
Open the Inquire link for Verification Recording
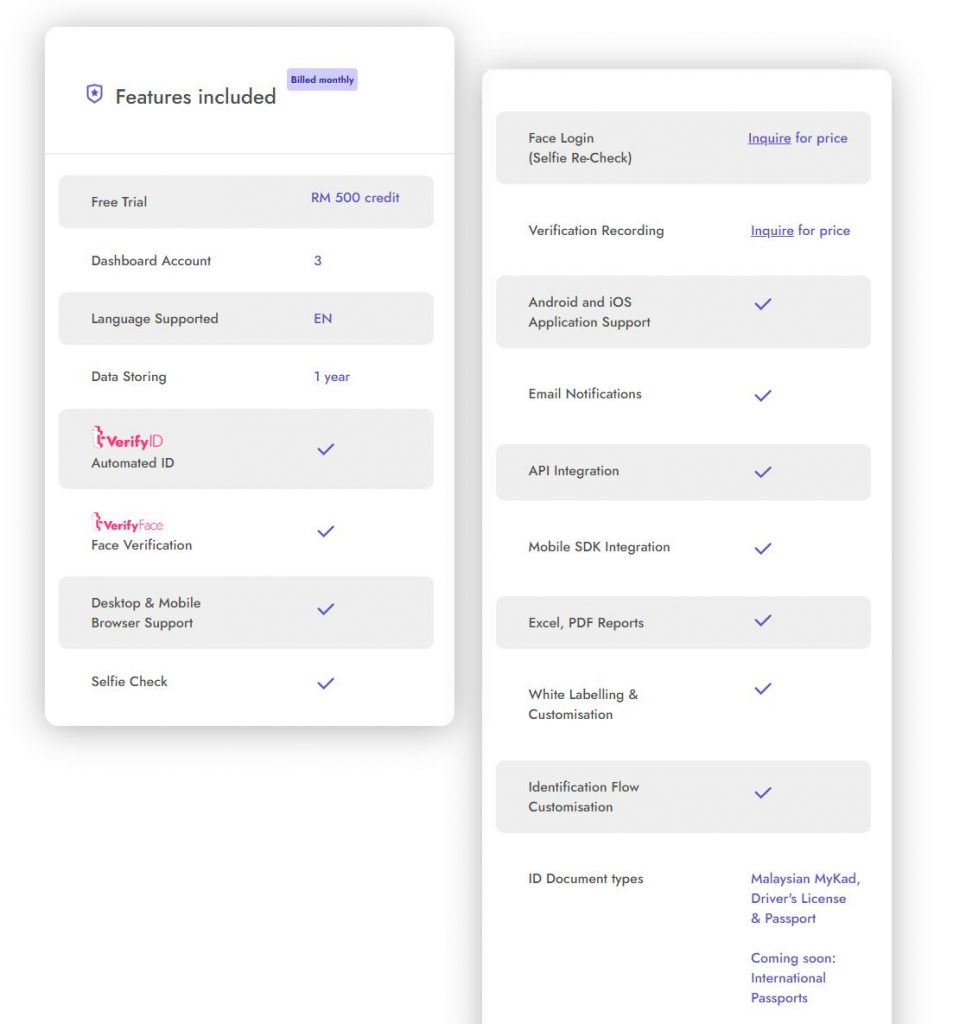tap(772, 231)
